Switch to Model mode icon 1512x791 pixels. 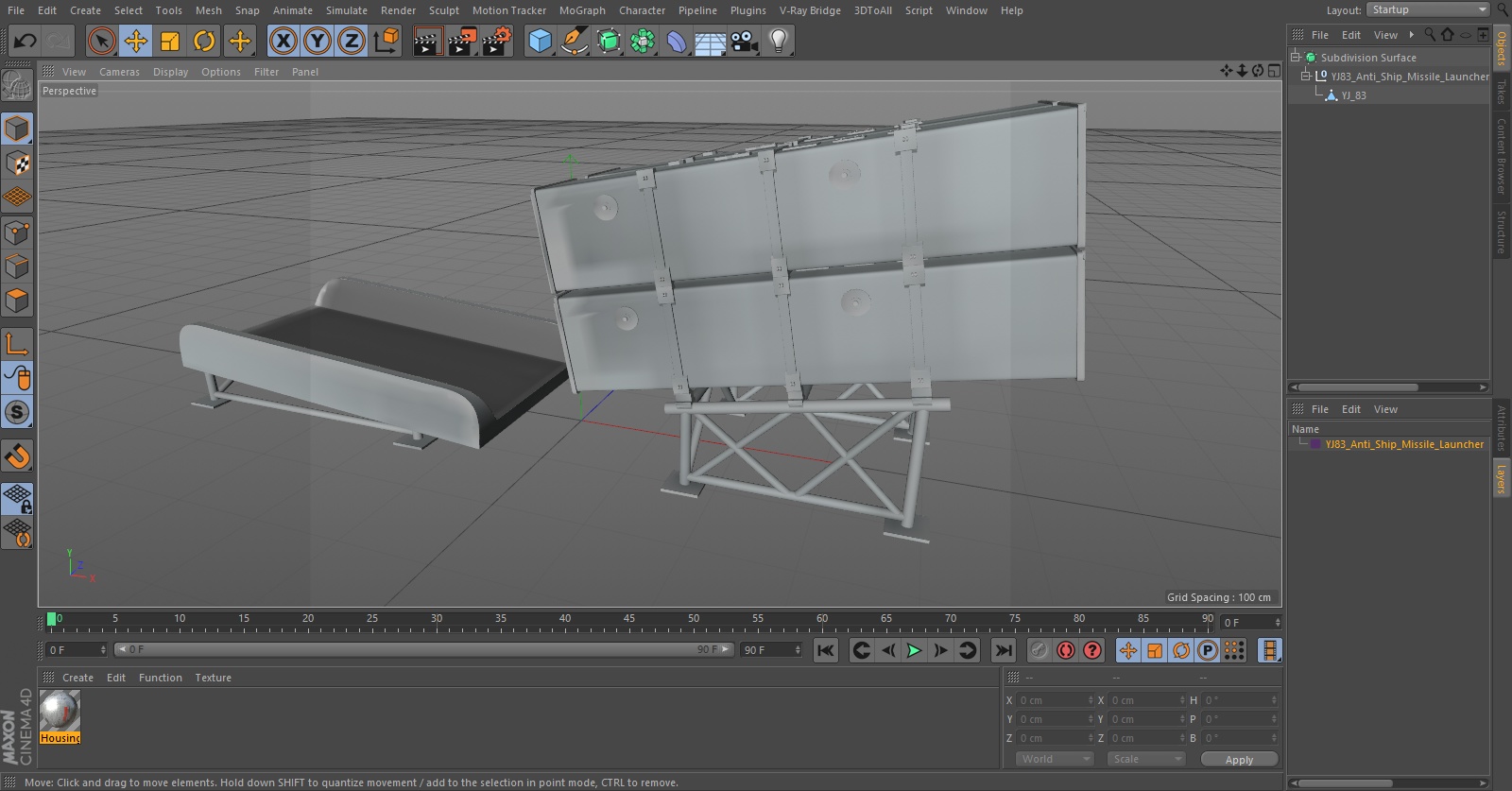tap(17, 129)
